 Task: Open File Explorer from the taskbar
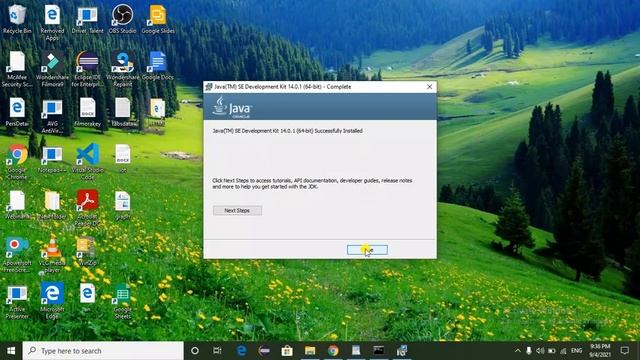pyautogui.click(x=310, y=351)
